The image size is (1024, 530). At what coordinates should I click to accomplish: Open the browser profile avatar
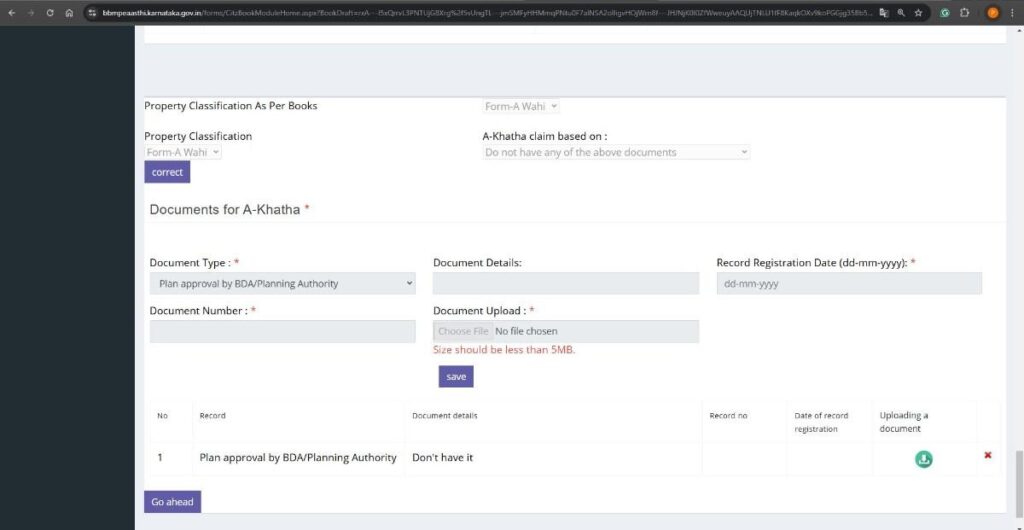[x=993, y=13]
